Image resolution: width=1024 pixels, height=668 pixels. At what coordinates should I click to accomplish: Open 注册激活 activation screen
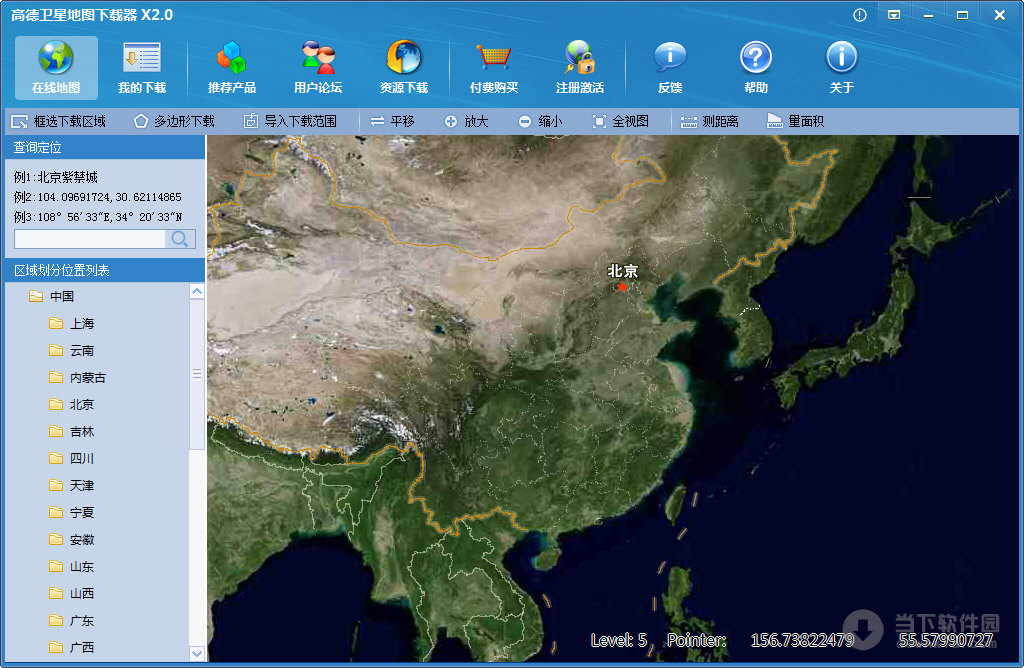pos(581,65)
